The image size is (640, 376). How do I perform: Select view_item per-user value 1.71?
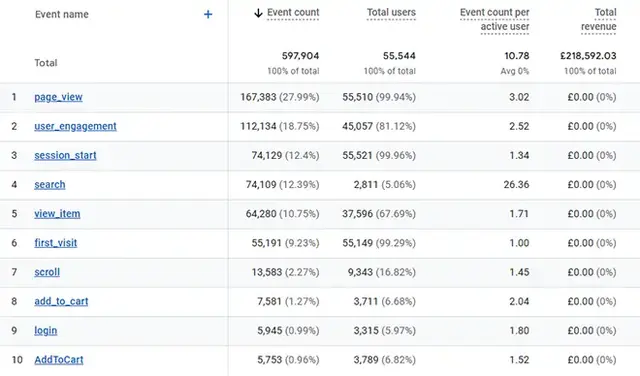[x=519, y=214]
